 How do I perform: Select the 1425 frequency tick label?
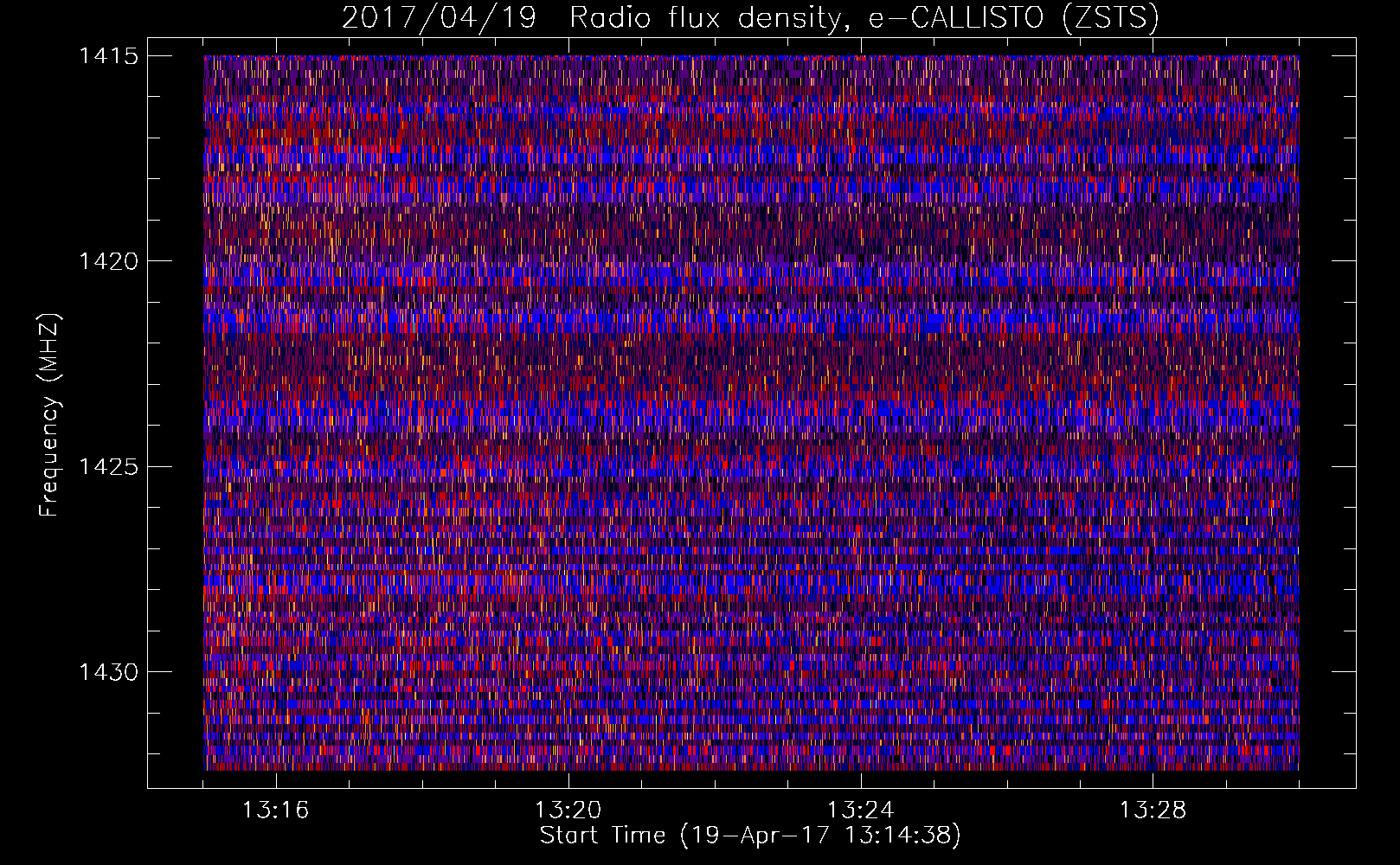tap(108, 467)
